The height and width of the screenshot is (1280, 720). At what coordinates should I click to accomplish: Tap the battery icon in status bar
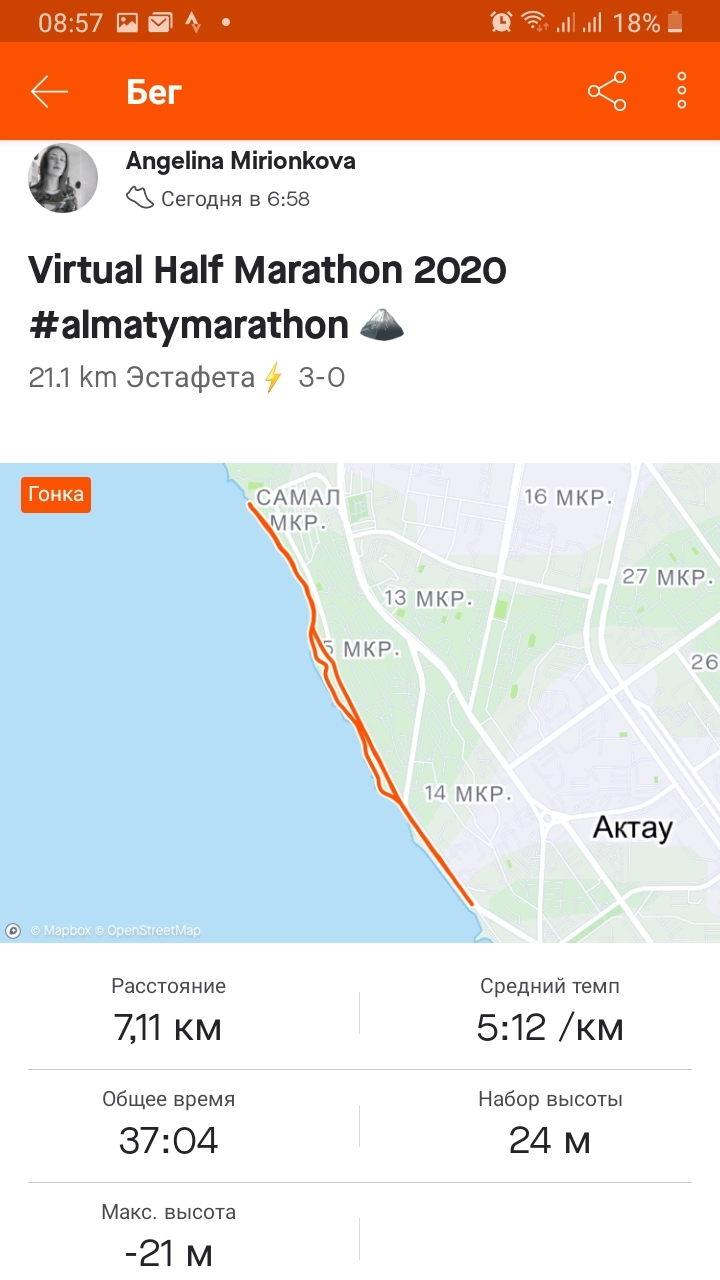(x=677, y=21)
